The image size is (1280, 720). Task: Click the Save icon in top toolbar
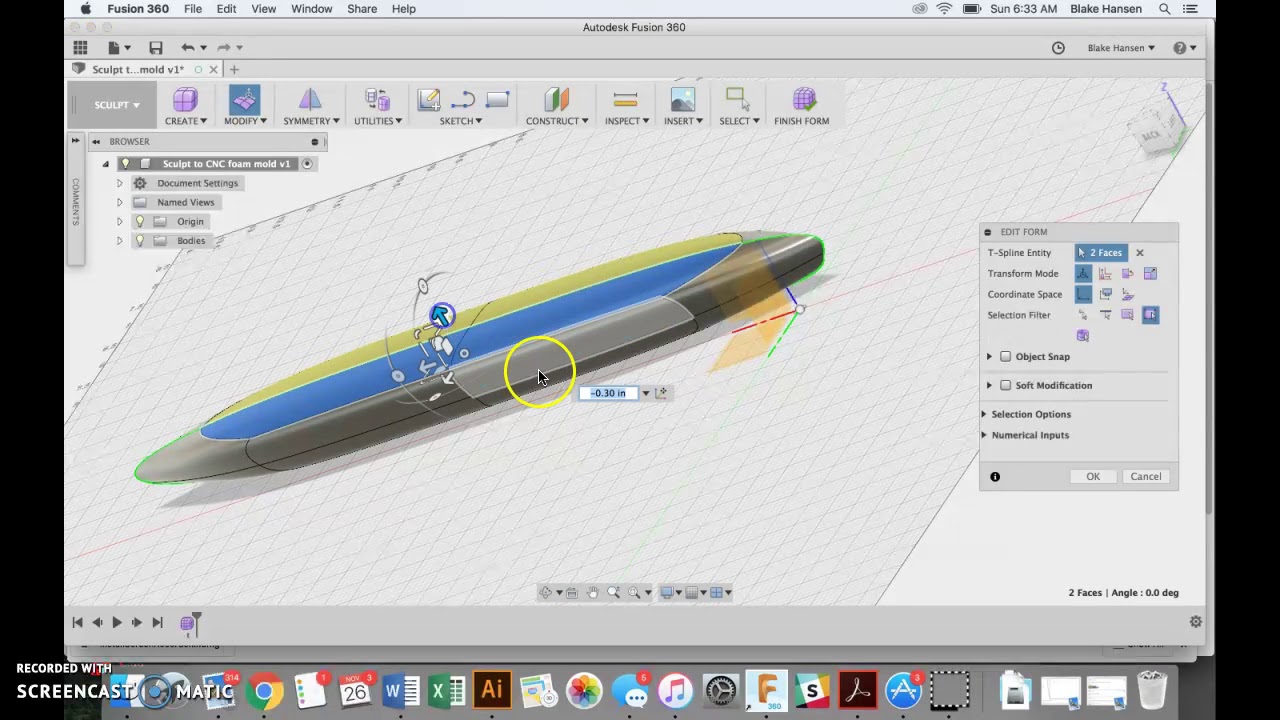[155, 47]
